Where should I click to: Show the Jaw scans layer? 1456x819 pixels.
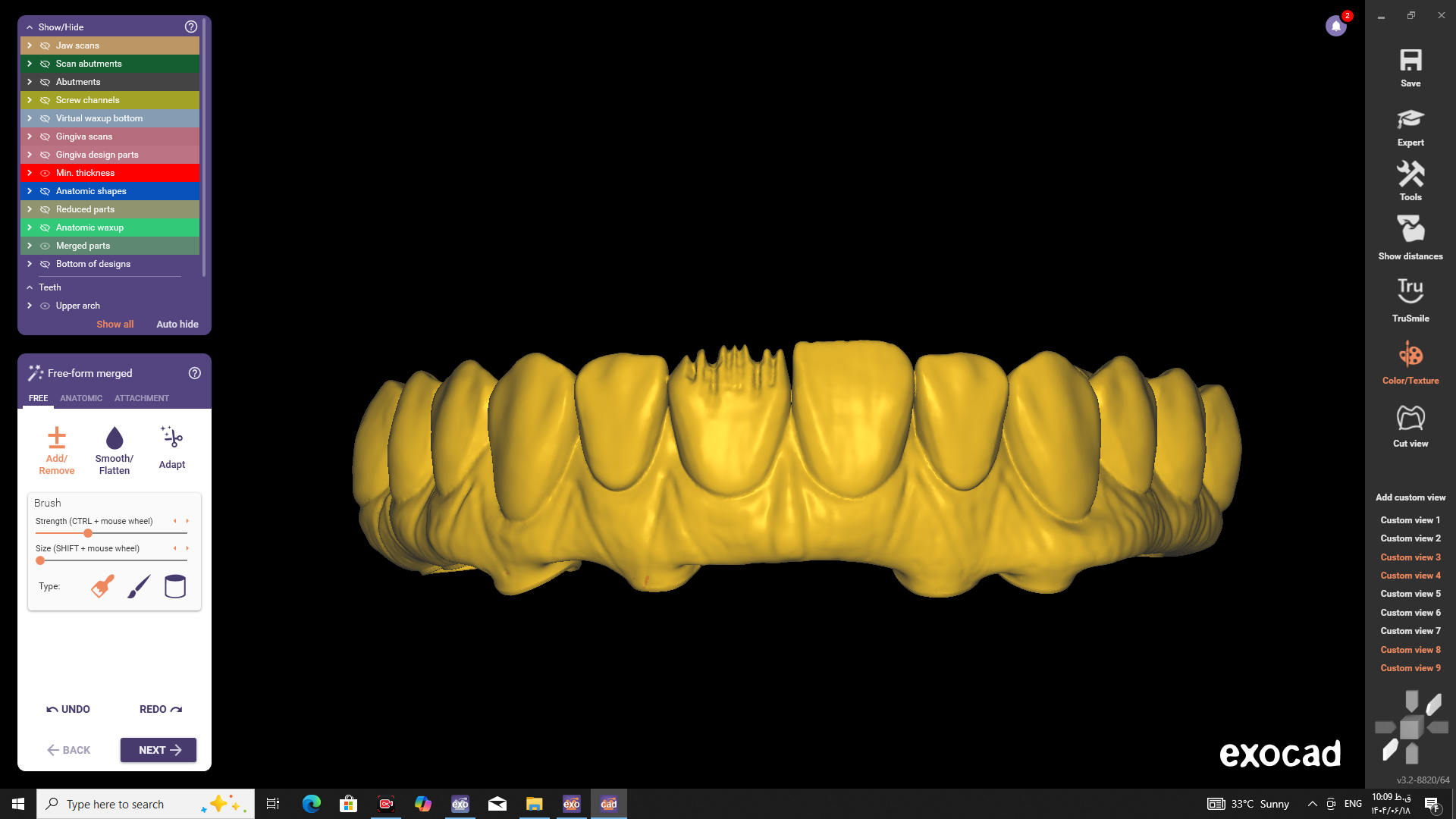point(45,45)
